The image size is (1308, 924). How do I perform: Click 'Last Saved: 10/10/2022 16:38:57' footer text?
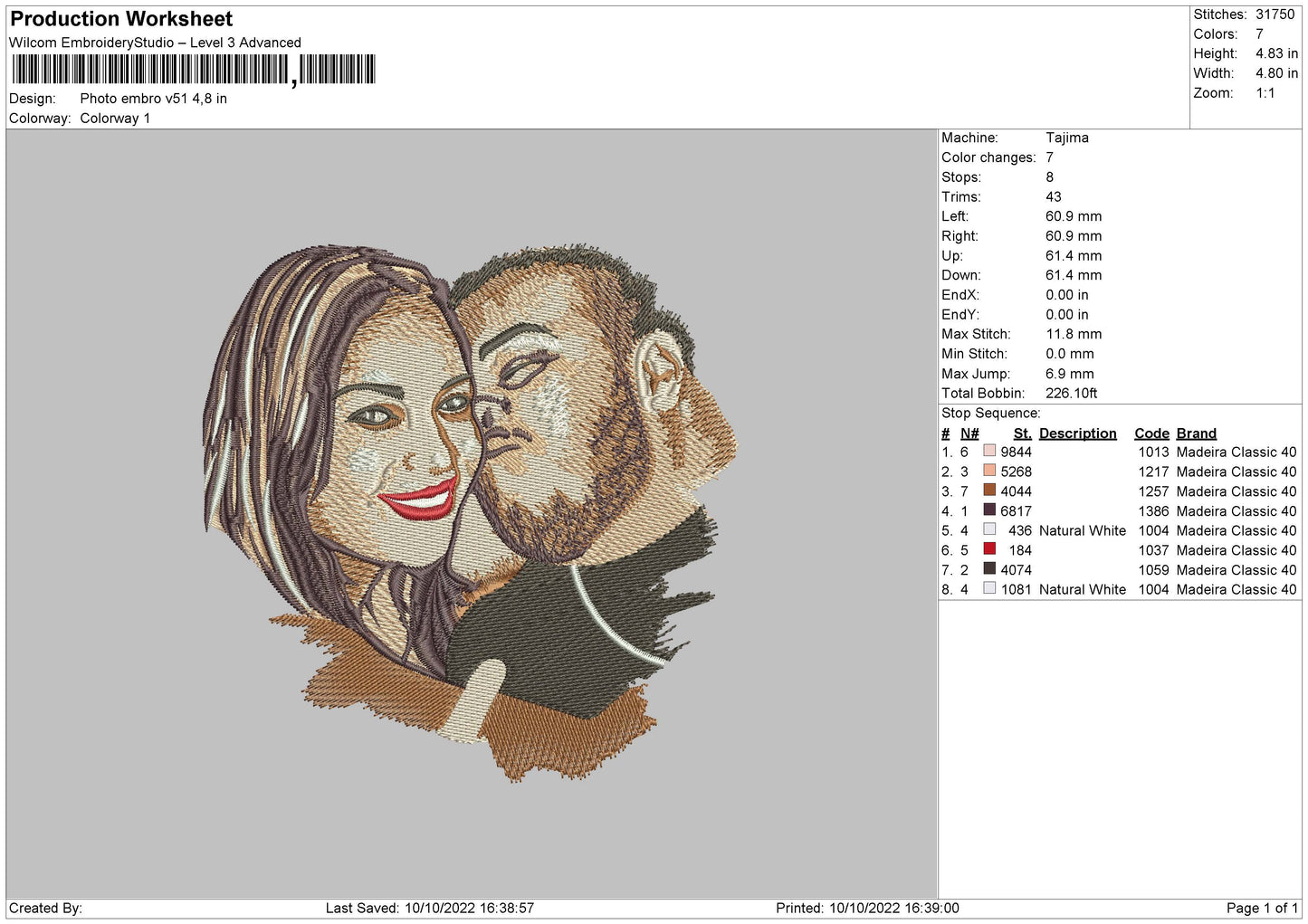pos(430,908)
